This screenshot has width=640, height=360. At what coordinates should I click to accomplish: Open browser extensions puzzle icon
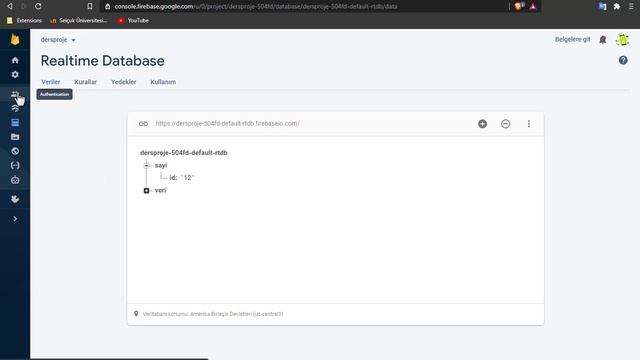617,6
